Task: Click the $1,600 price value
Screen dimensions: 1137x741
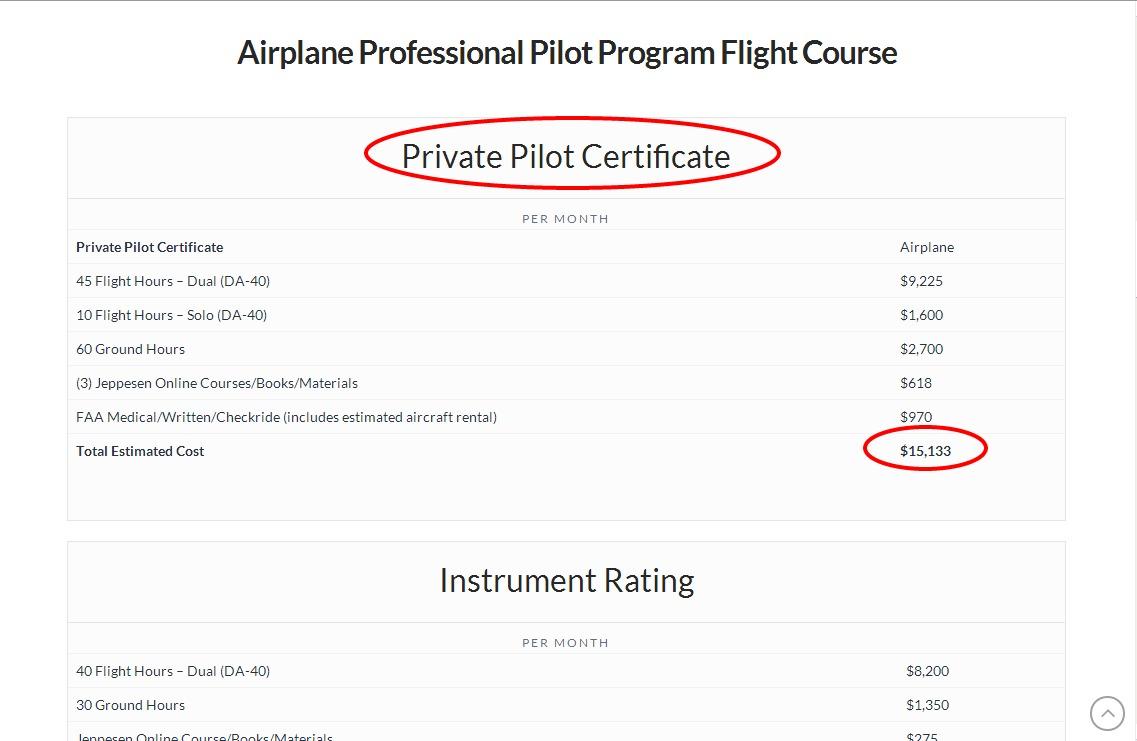Action: coord(921,315)
